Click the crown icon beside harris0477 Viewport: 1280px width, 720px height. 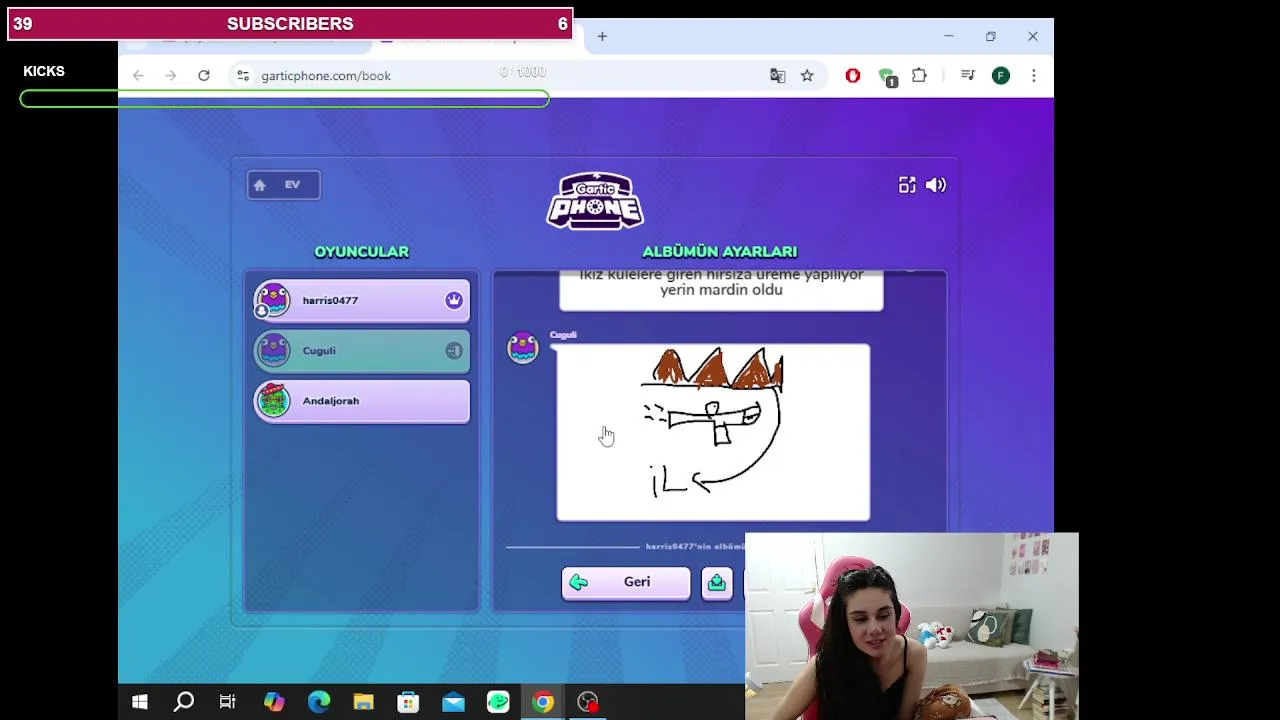coord(454,300)
